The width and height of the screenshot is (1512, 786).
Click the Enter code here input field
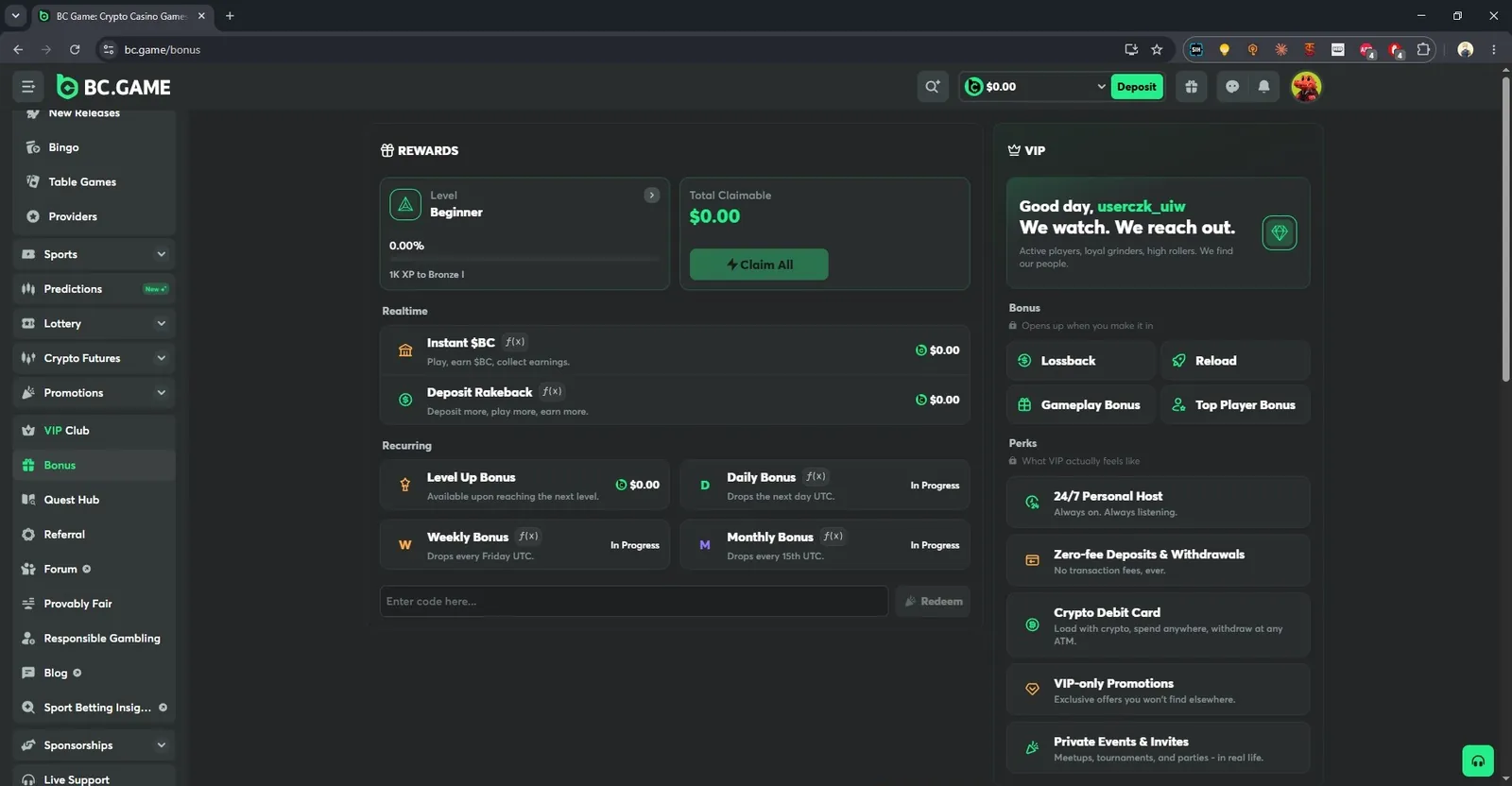click(x=634, y=601)
